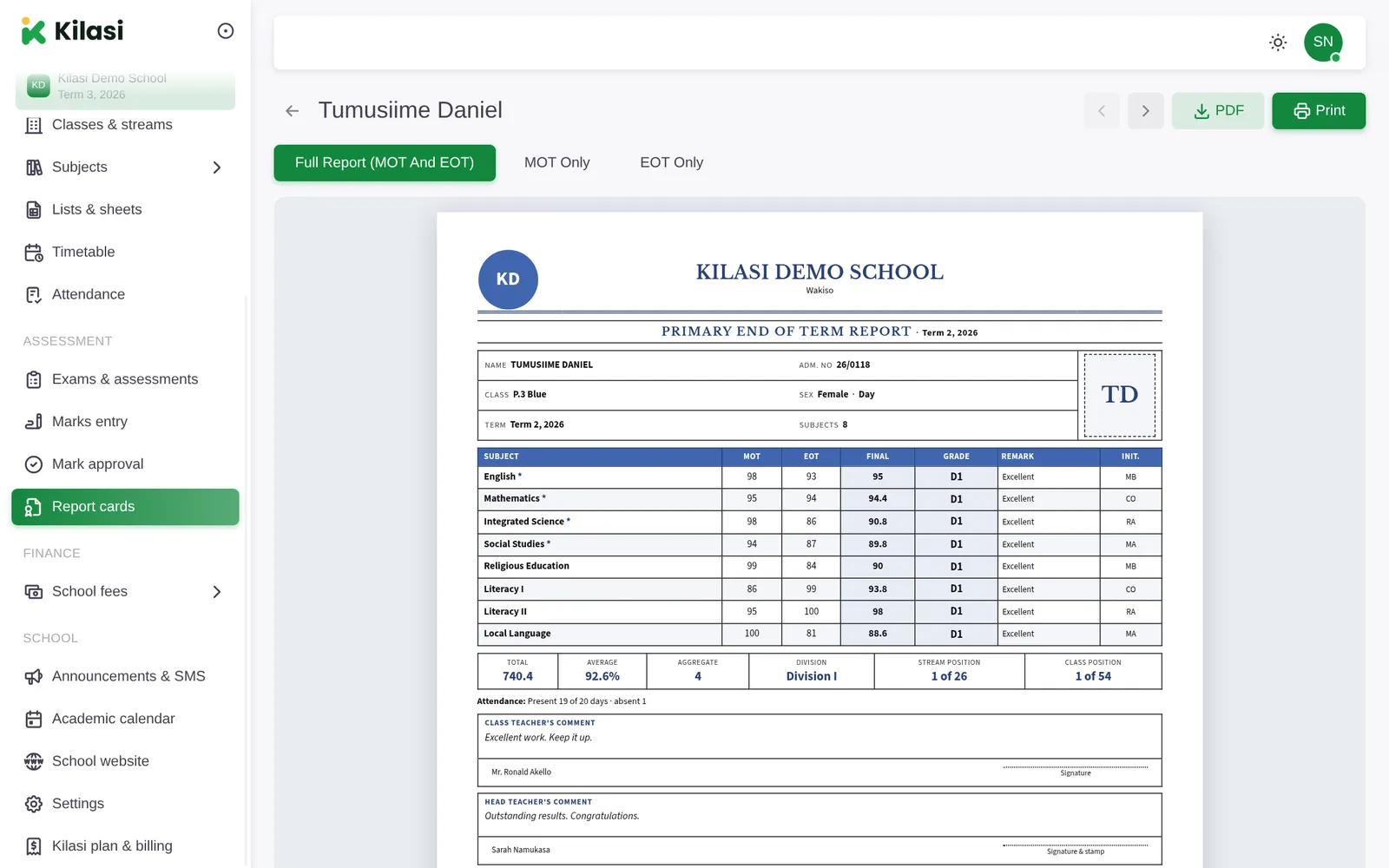The height and width of the screenshot is (868, 1389).
Task: Click the "Local Language" subject name
Action: pyautogui.click(x=517, y=634)
